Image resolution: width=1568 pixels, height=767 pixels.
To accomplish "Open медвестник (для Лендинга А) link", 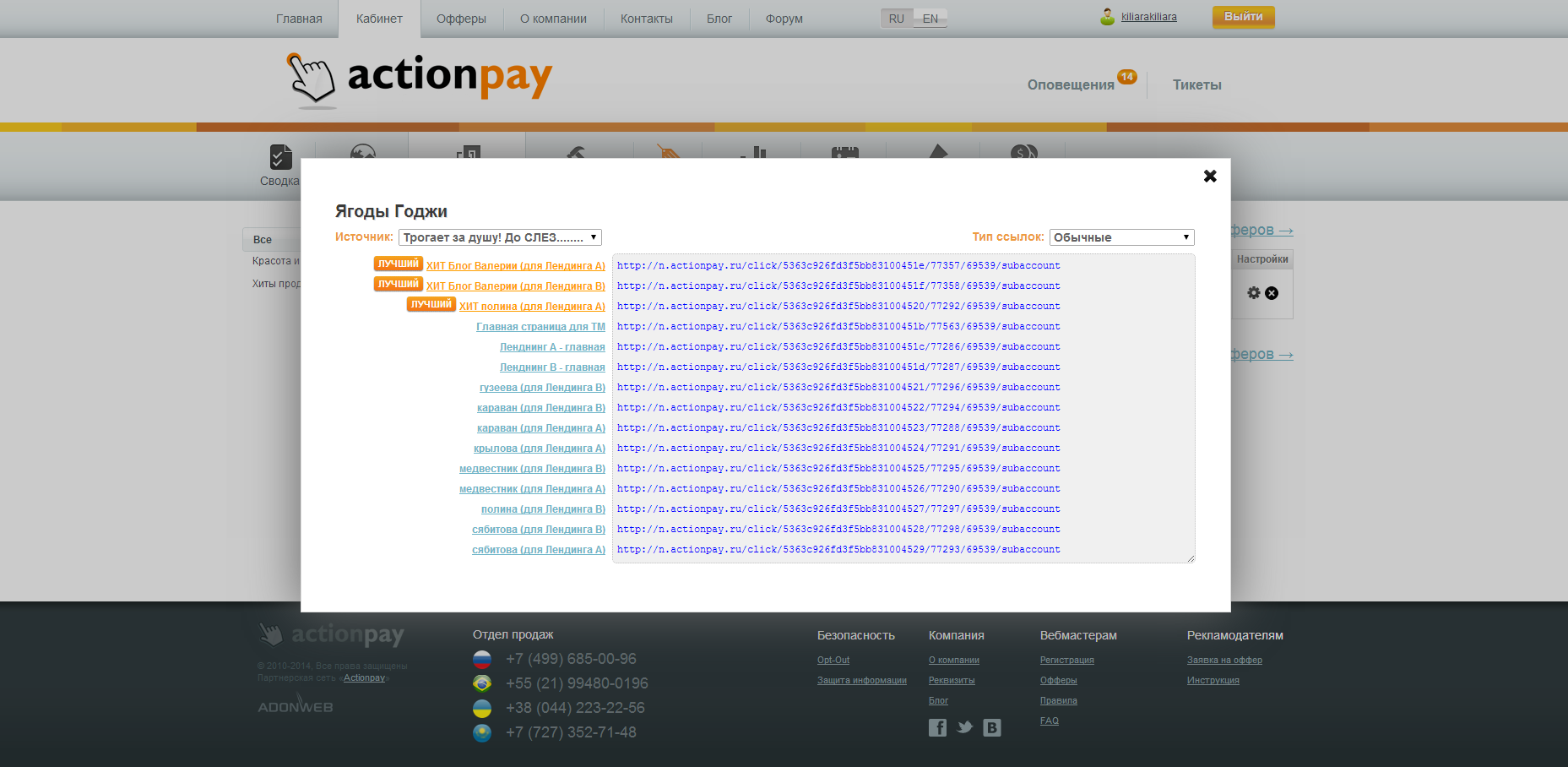I will point(532,489).
